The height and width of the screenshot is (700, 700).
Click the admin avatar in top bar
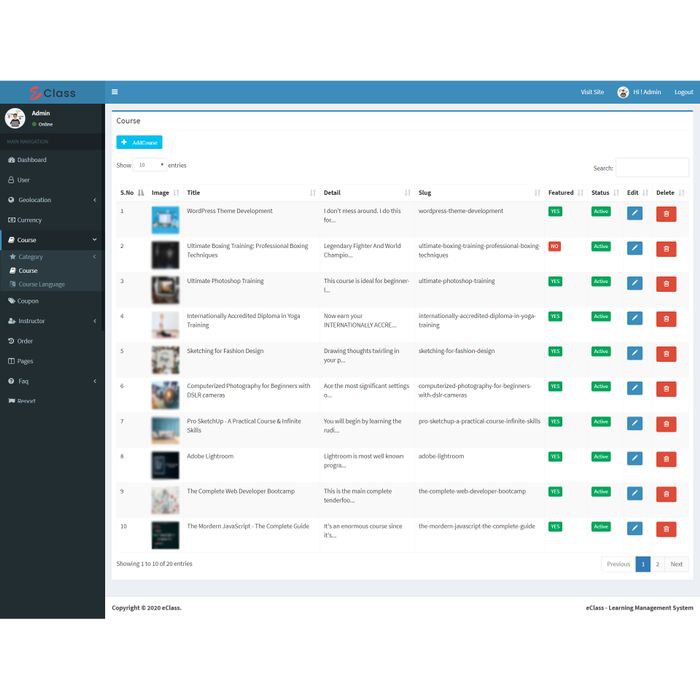[x=623, y=92]
